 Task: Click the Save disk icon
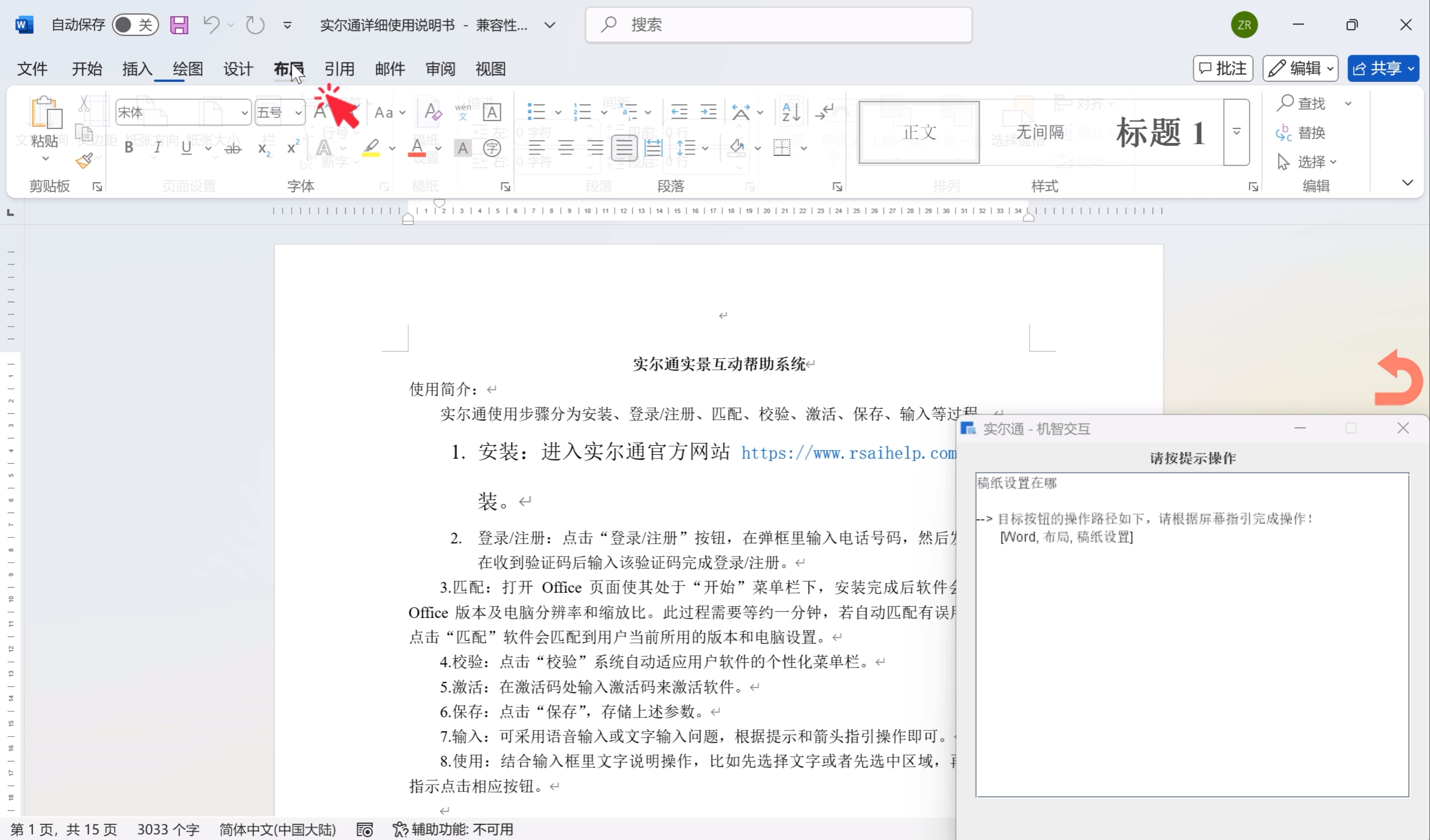click(x=179, y=25)
